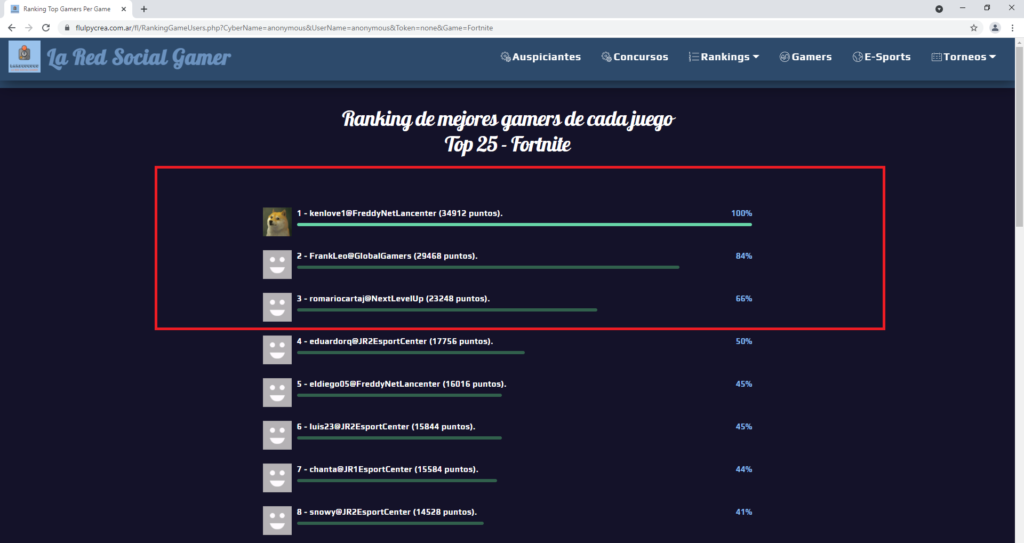This screenshot has width=1024, height=543.
Task: Click FrankLeo@GlobalGamers ranking text
Action: pyautogui.click(x=387, y=255)
